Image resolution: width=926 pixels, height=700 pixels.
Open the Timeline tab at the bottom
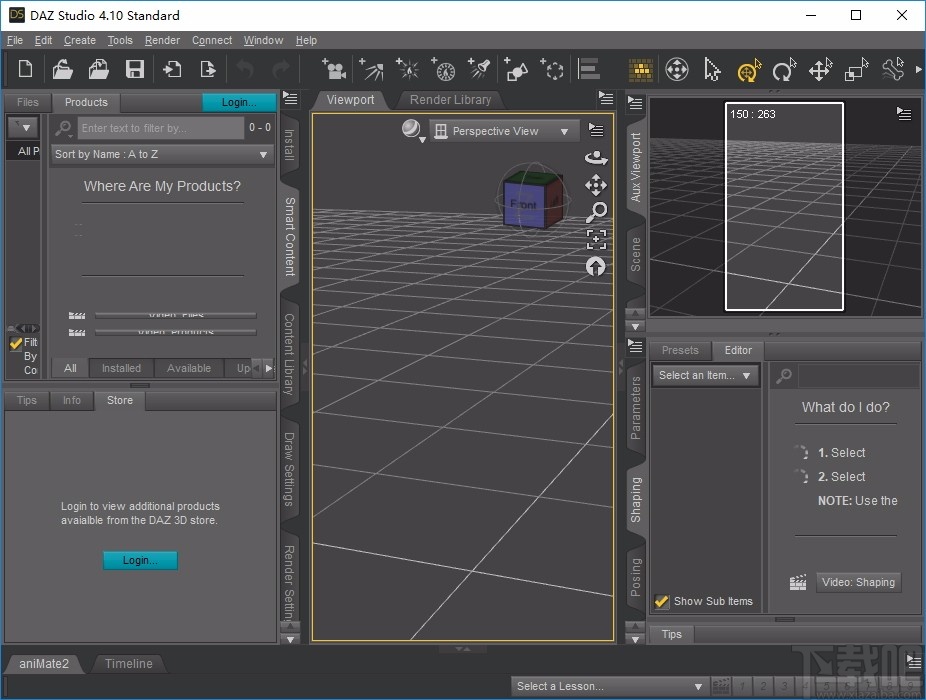[x=129, y=663]
